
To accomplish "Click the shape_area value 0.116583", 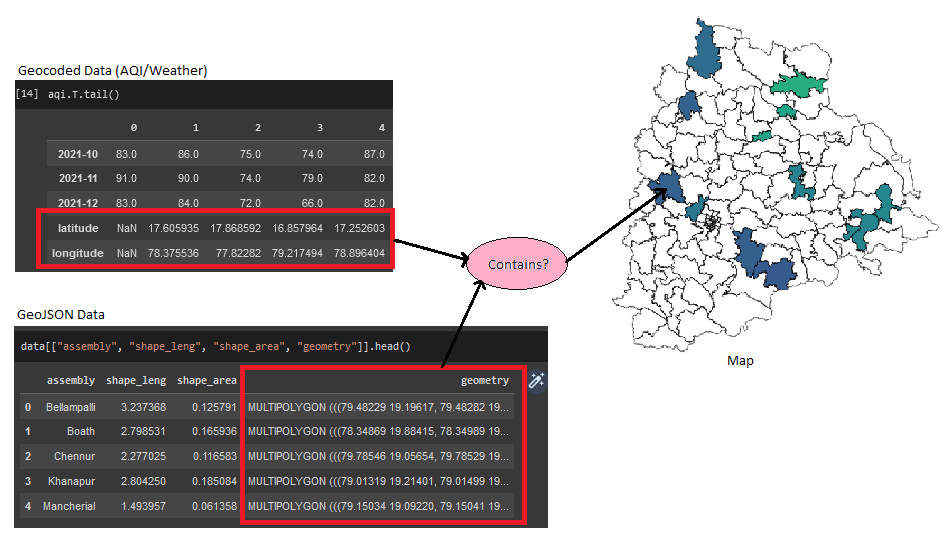I will point(214,456).
